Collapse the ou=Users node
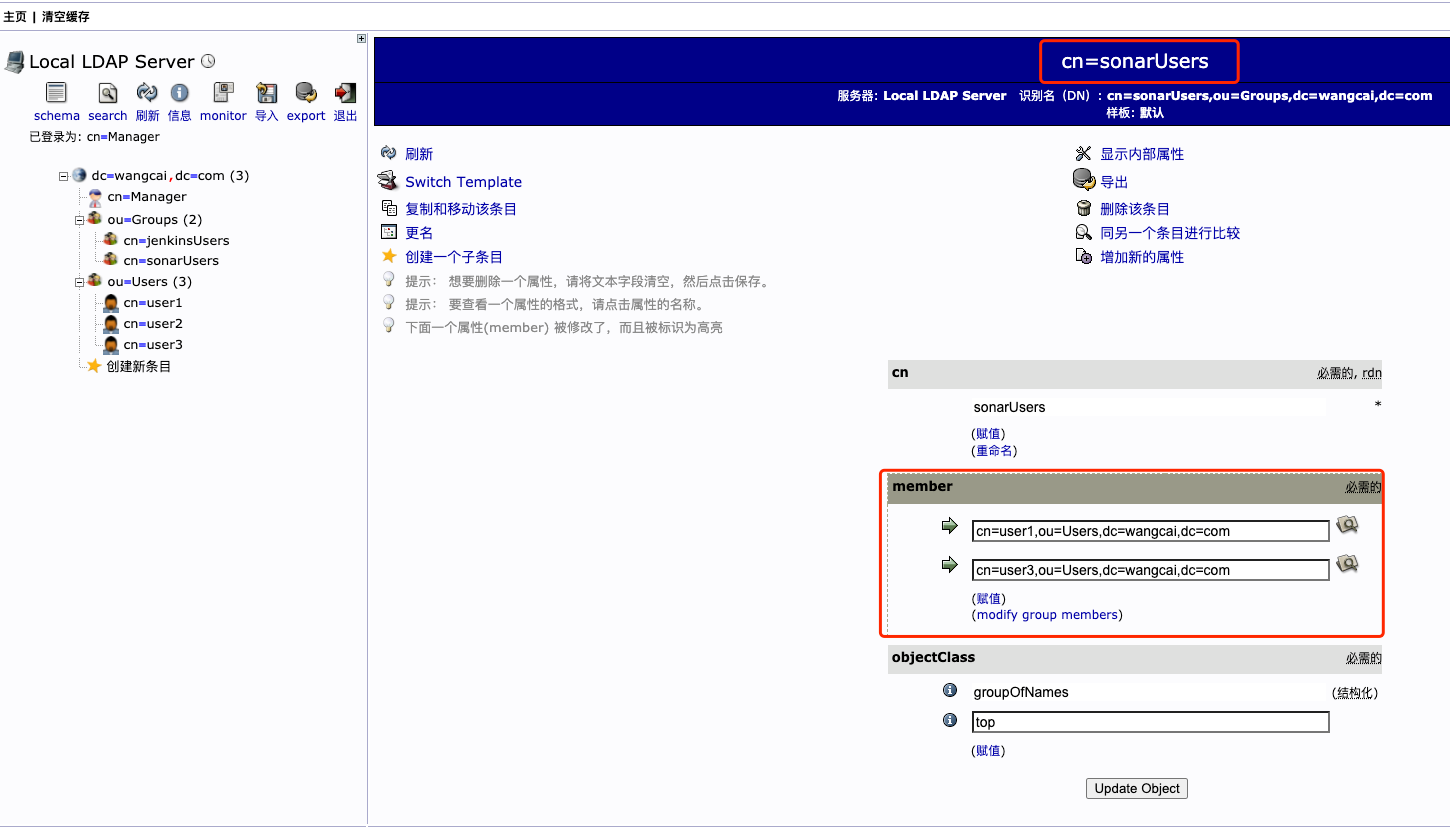Viewport: 1450px width, 829px height. point(78,281)
